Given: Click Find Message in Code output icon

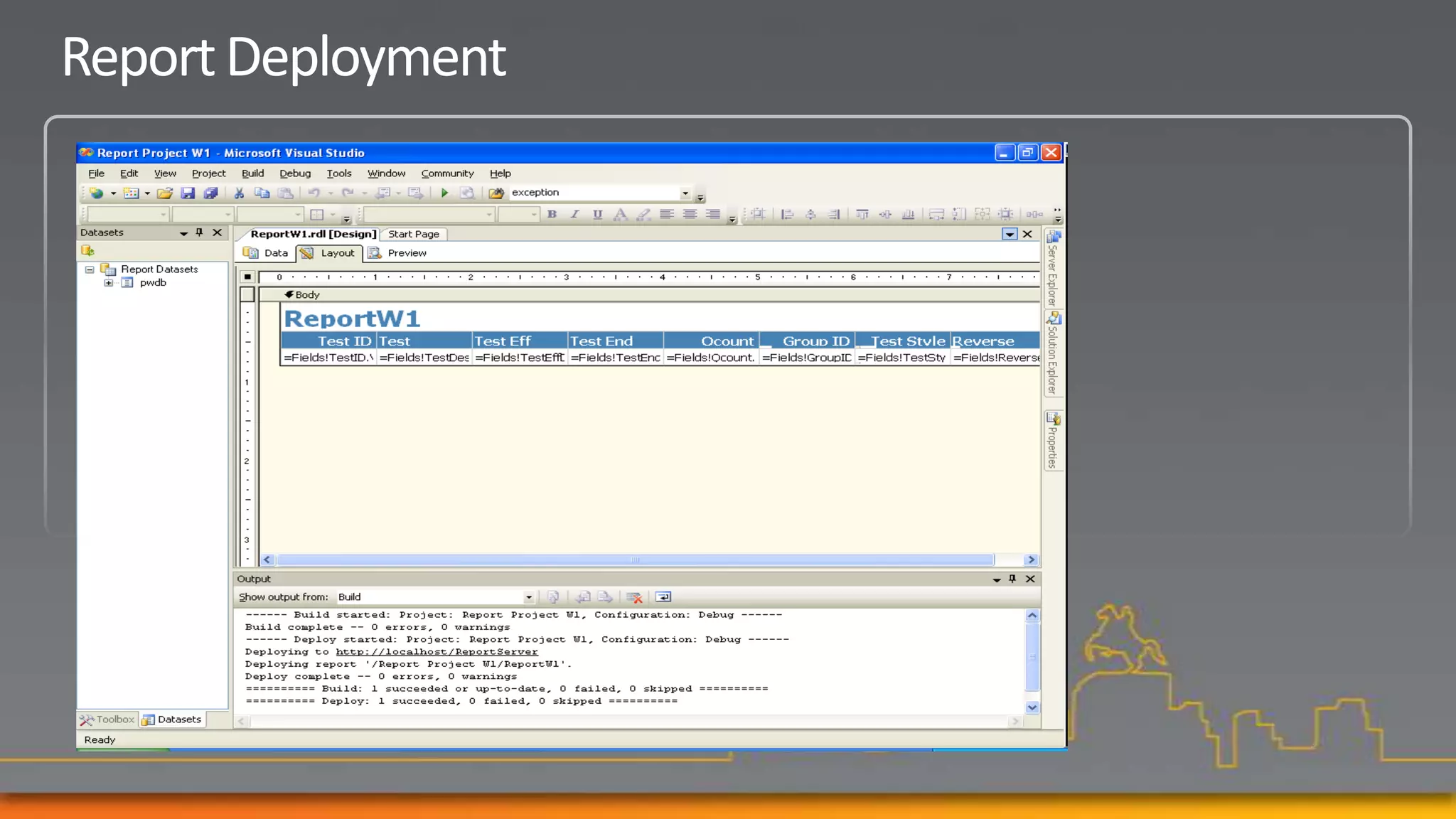Looking at the screenshot, I should pos(553,597).
